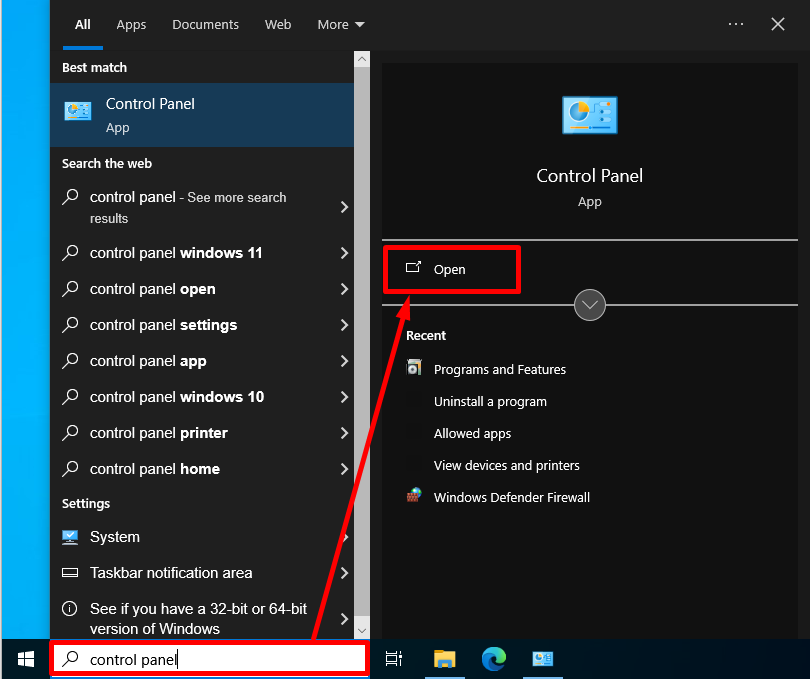810x679 pixels.
Task: Expand arrow for control panel windows 11
Action: click(x=344, y=253)
